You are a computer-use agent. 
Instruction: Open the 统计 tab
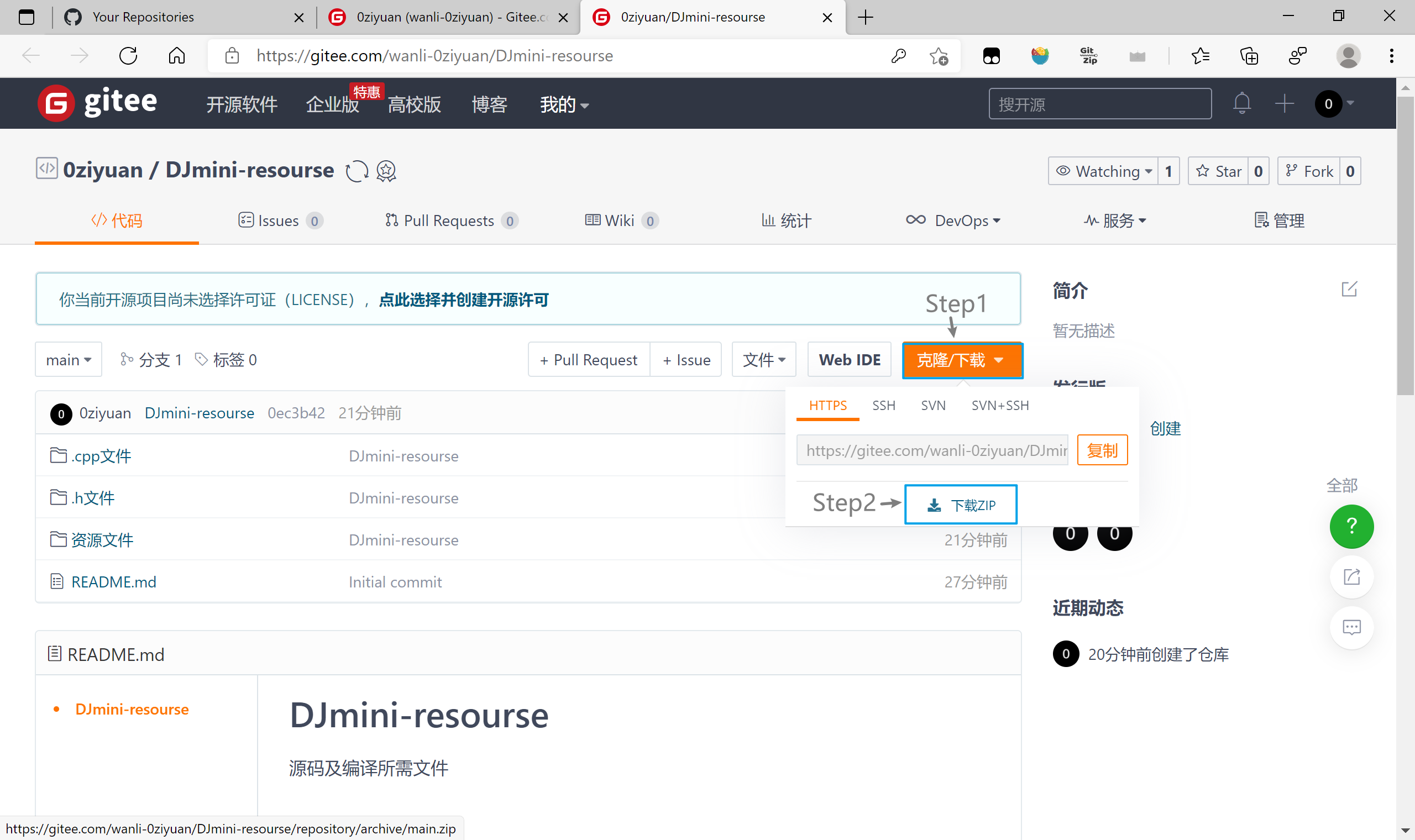point(786,220)
